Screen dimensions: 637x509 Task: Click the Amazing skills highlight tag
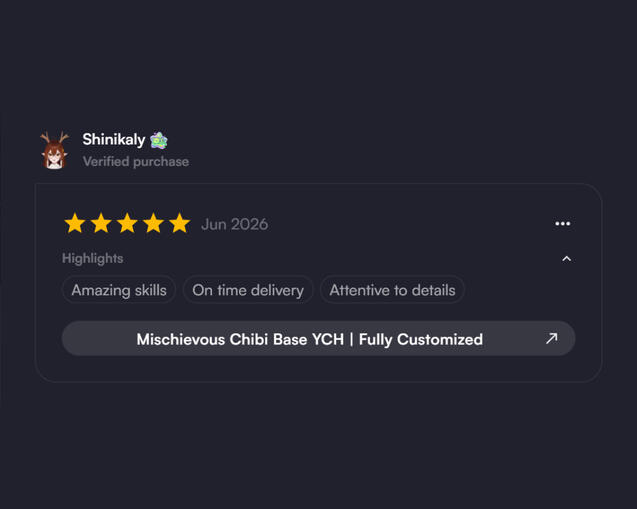(119, 290)
